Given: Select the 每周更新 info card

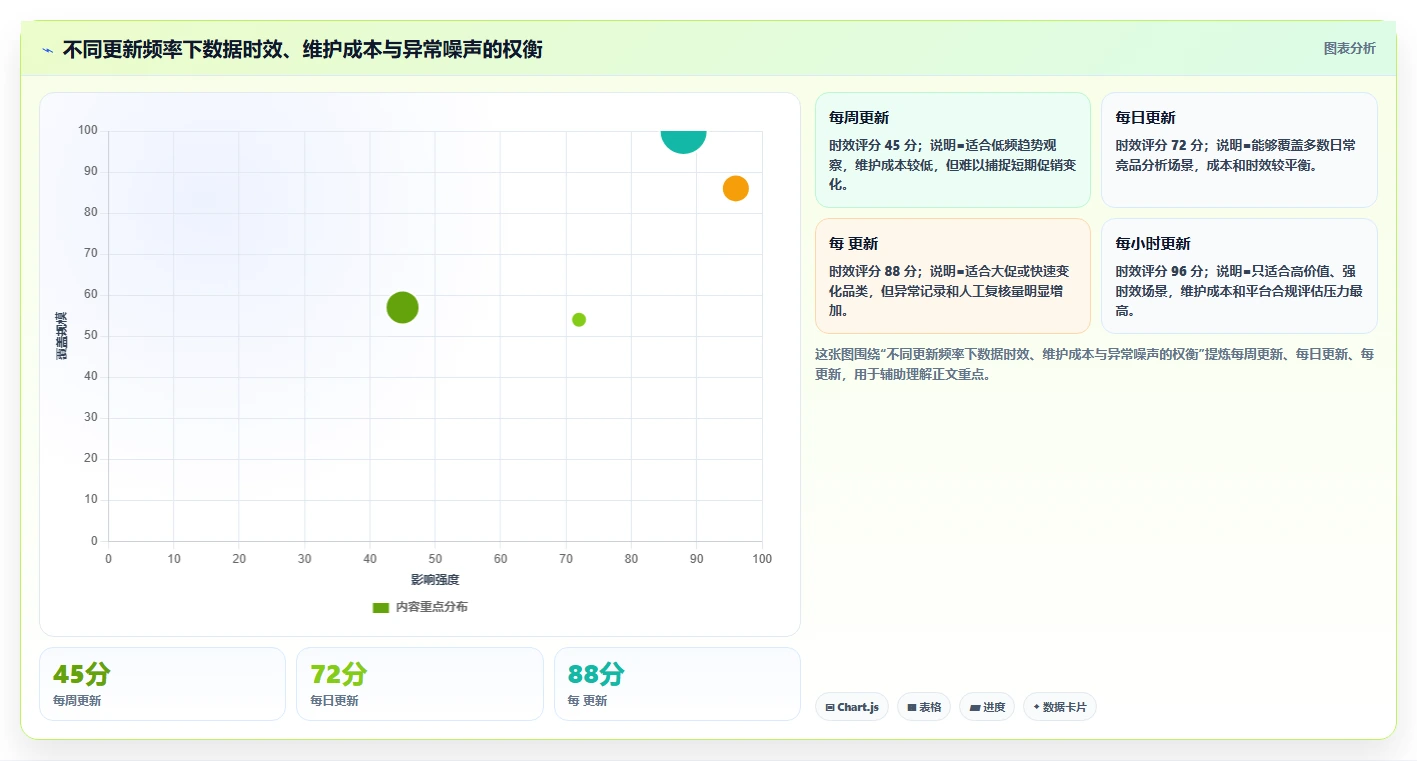Looking at the screenshot, I should 953,150.
